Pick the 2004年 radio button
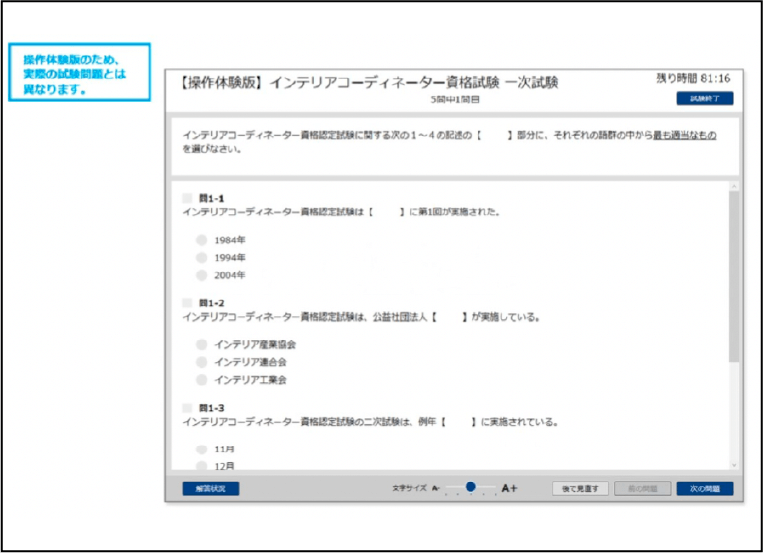 pyautogui.click(x=202, y=275)
